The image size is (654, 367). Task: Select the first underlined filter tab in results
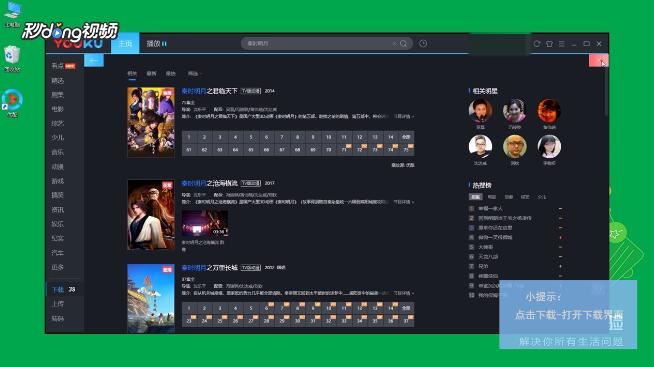coord(132,74)
